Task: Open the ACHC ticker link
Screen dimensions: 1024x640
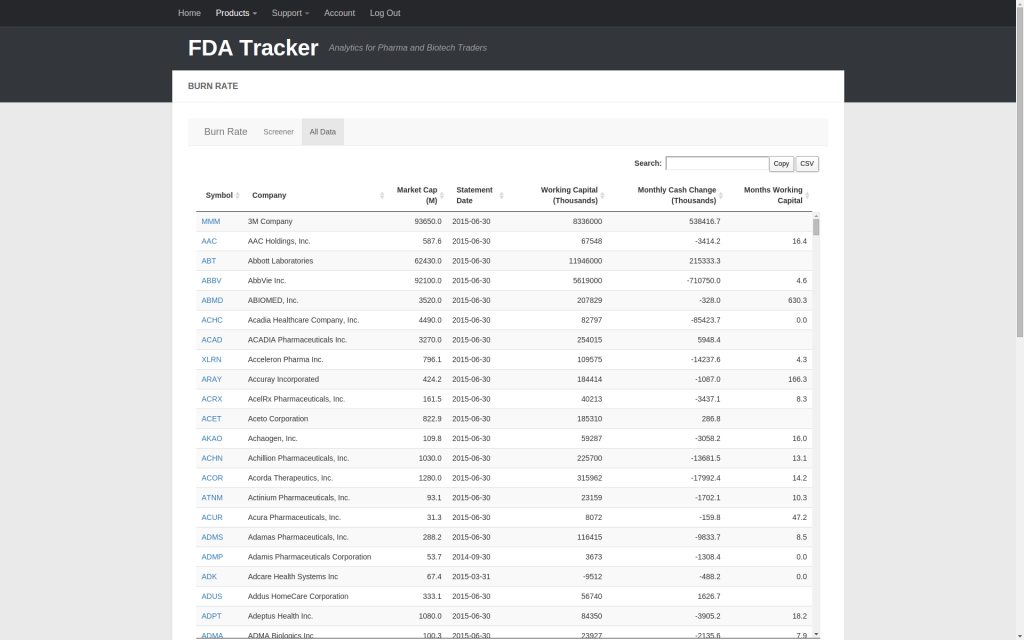Action: [212, 320]
